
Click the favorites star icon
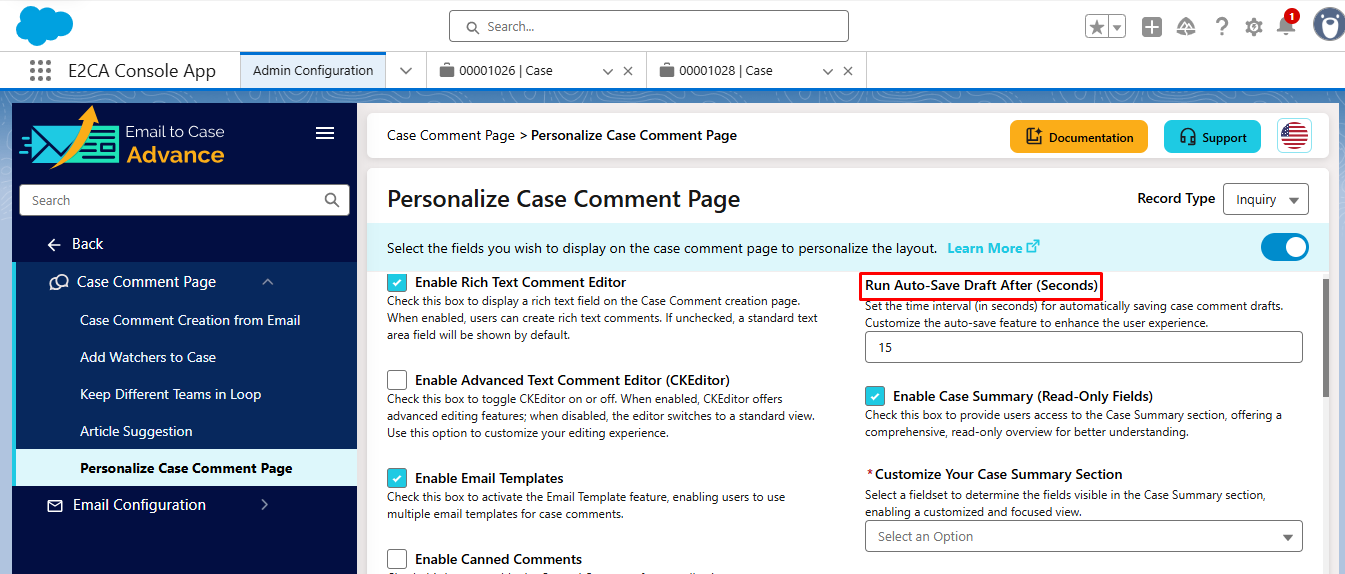click(1097, 27)
